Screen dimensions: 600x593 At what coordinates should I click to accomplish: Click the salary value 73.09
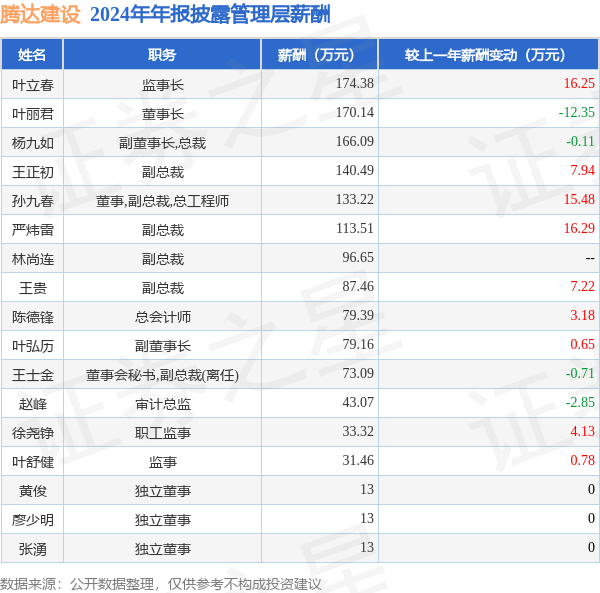pyautogui.click(x=358, y=373)
